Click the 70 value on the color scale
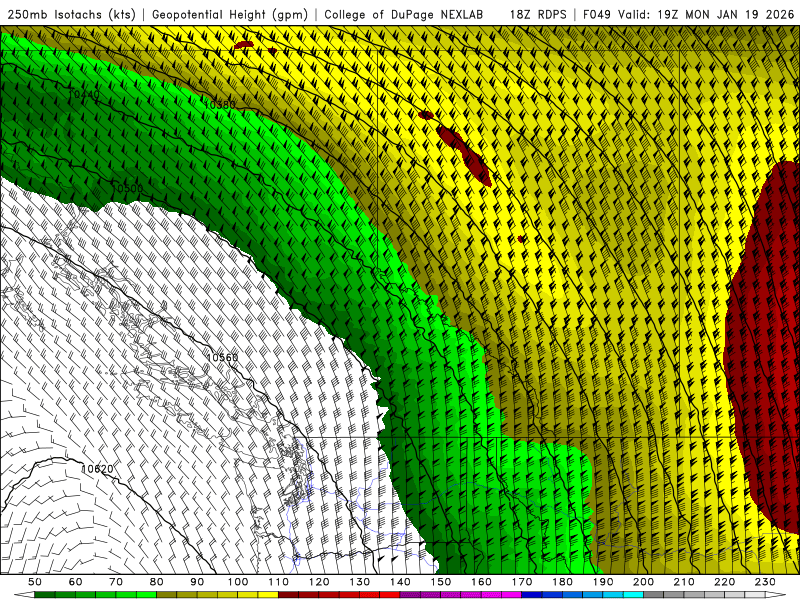This screenshot has width=800, height=600. pyautogui.click(x=116, y=582)
